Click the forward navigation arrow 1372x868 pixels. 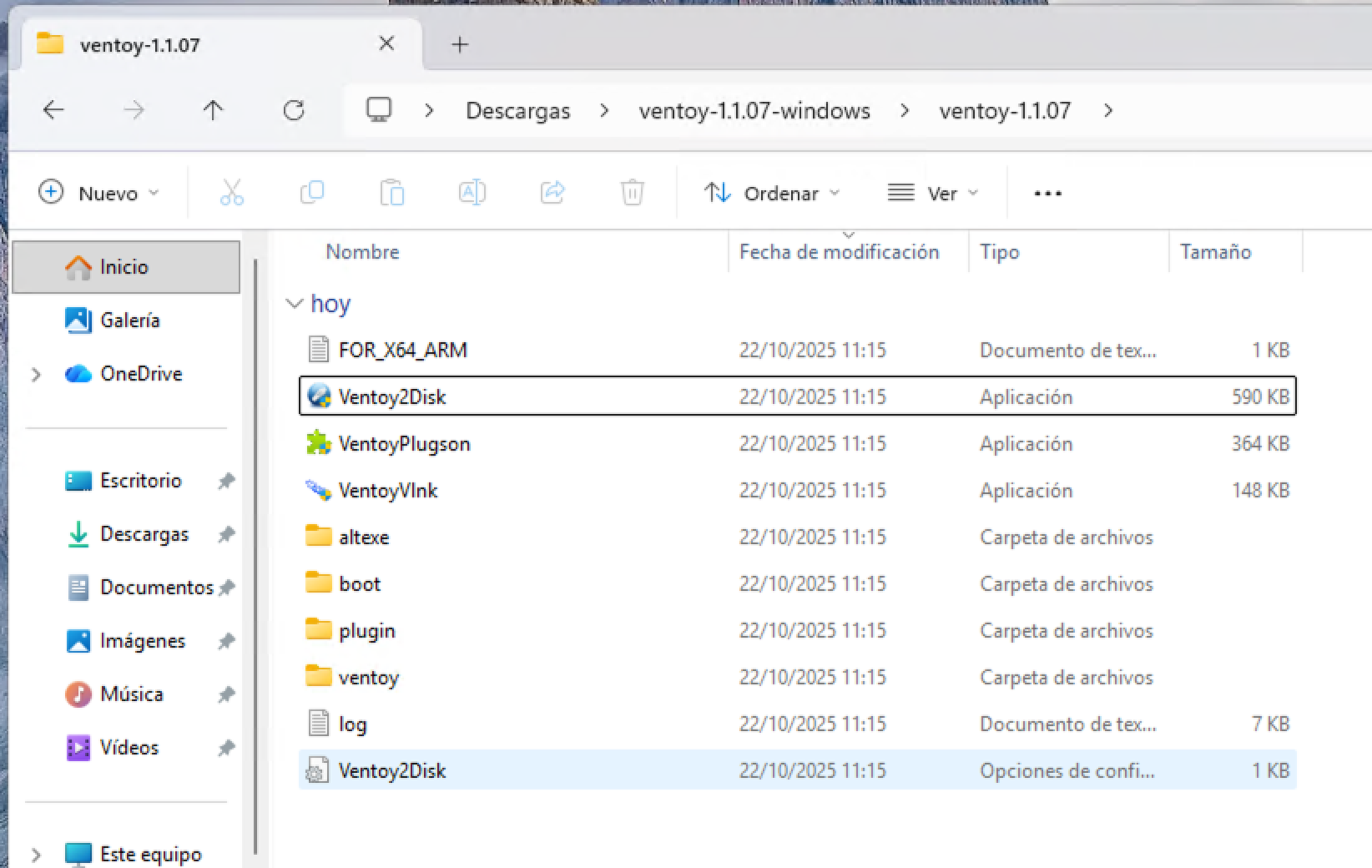click(x=134, y=110)
